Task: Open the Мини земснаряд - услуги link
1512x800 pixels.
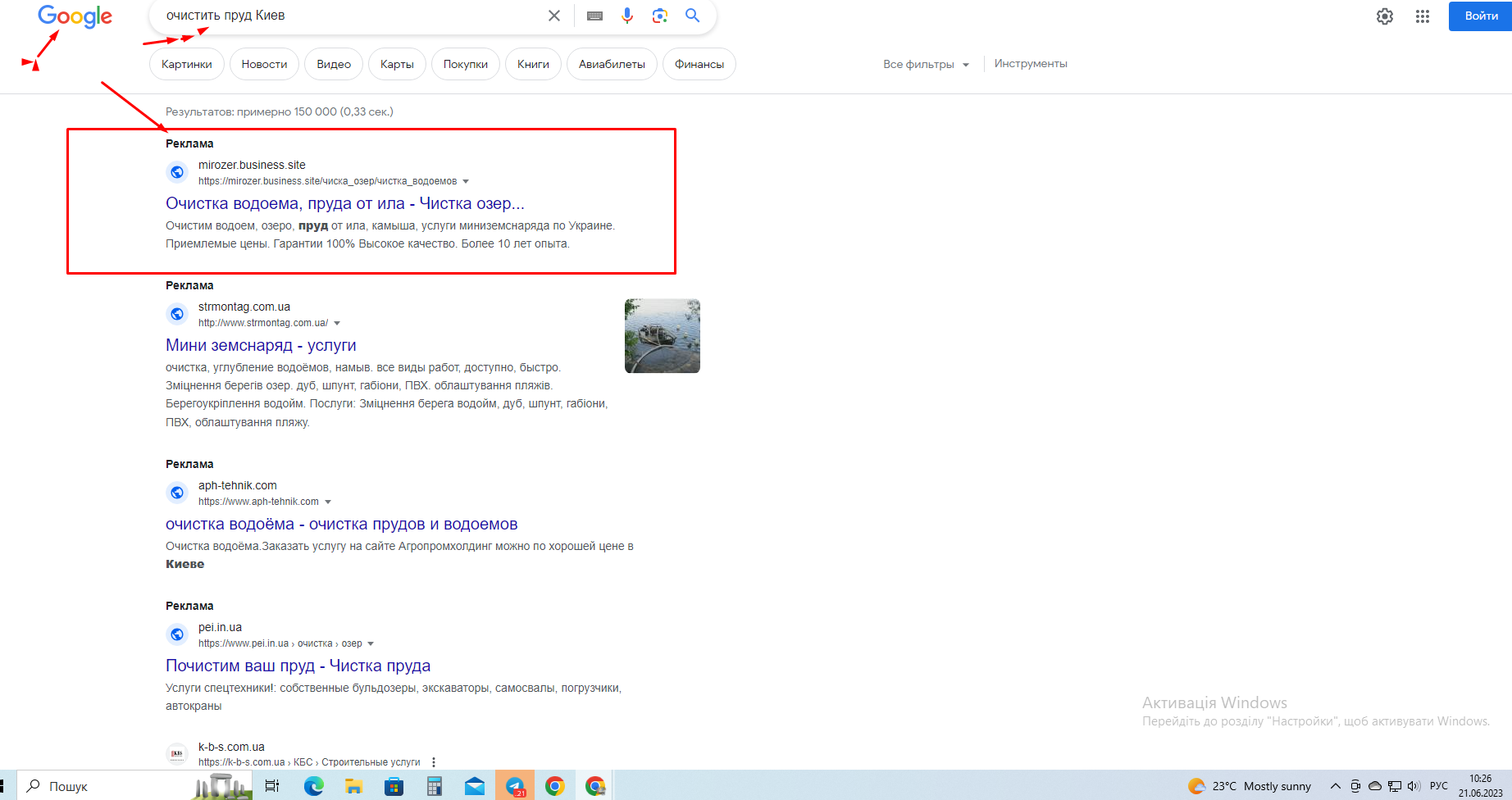Action: pyautogui.click(x=261, y=345)
